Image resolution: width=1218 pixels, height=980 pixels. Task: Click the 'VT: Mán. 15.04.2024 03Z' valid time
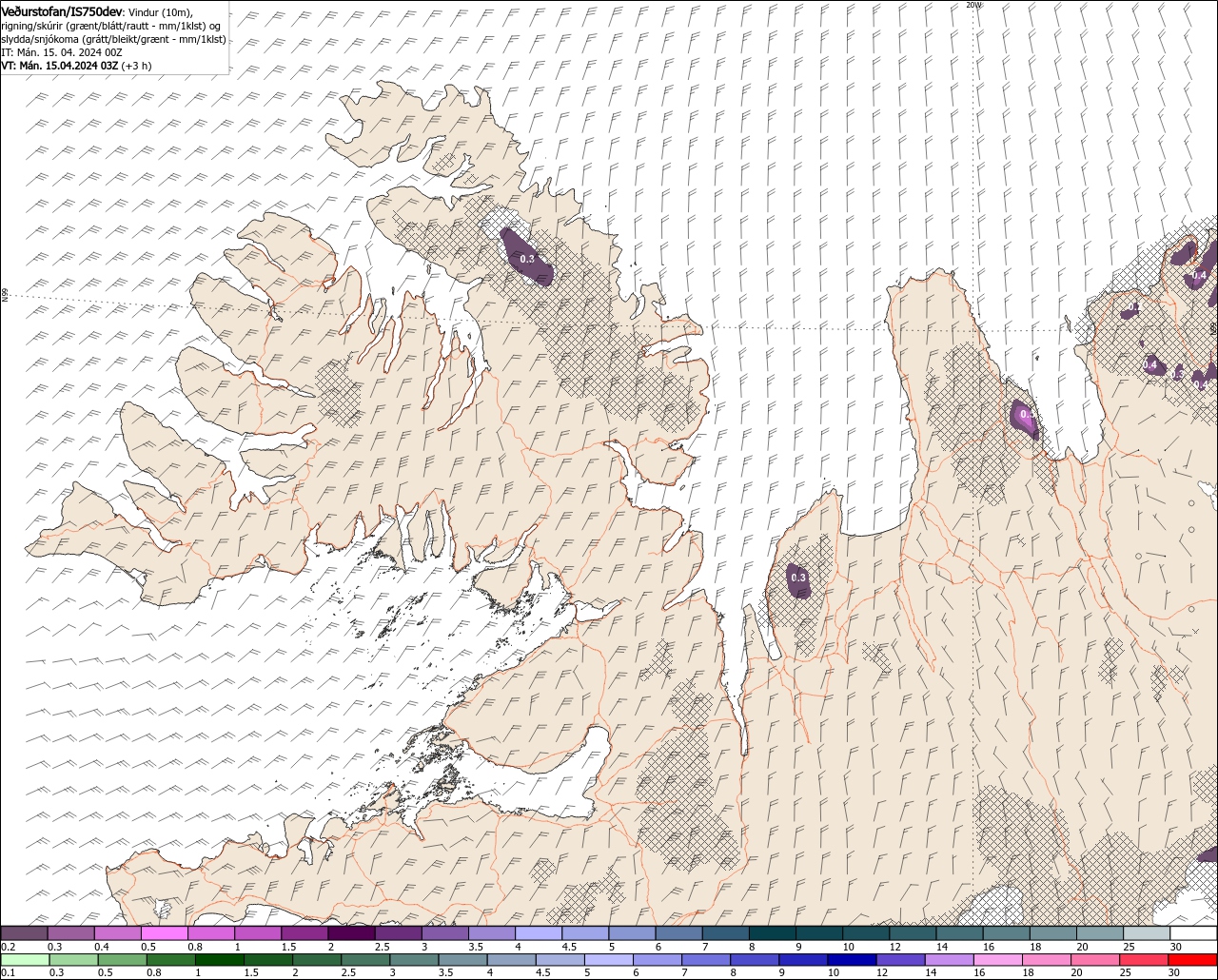[60, 66]
